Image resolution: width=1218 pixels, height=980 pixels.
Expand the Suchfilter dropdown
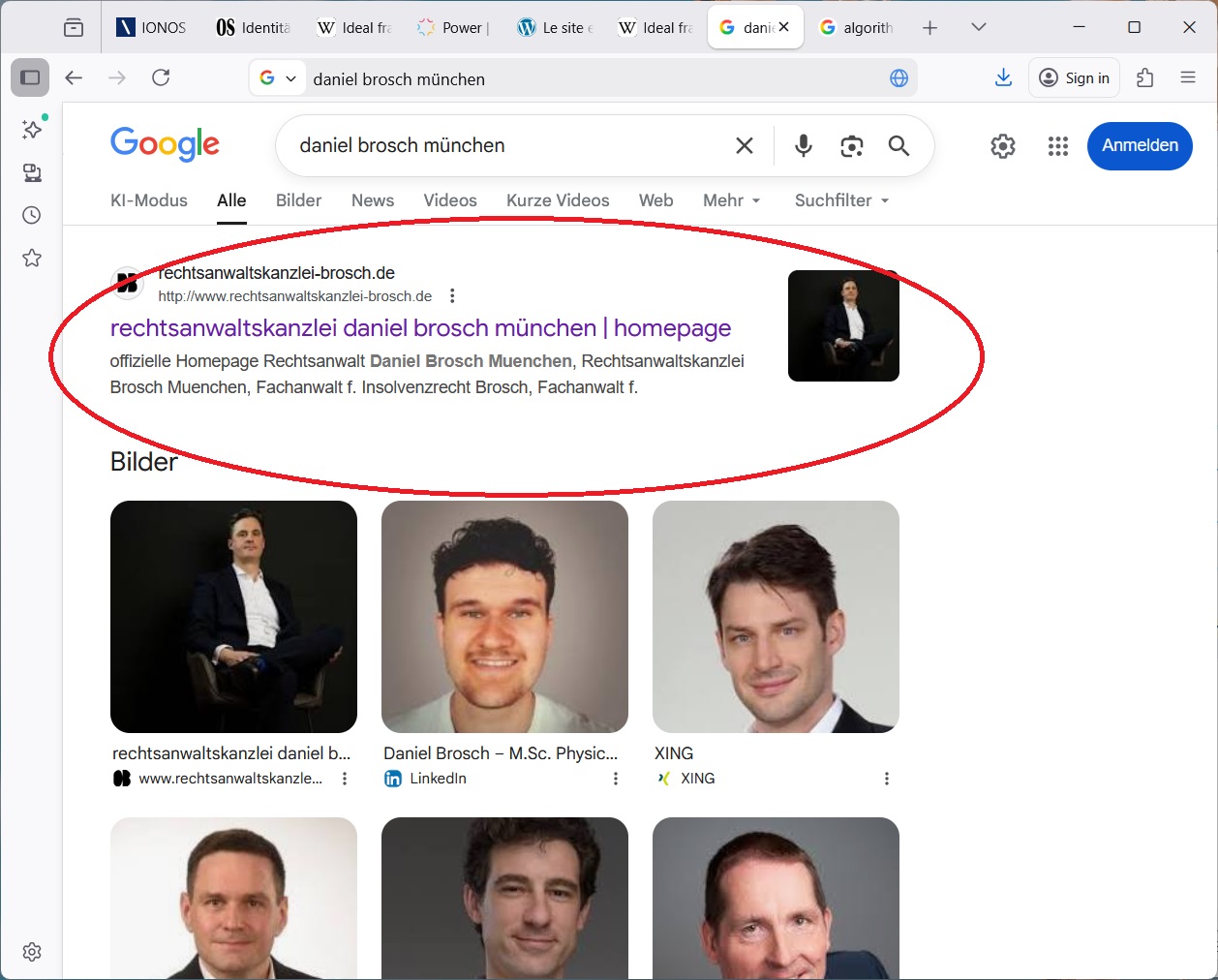[840, 200]
